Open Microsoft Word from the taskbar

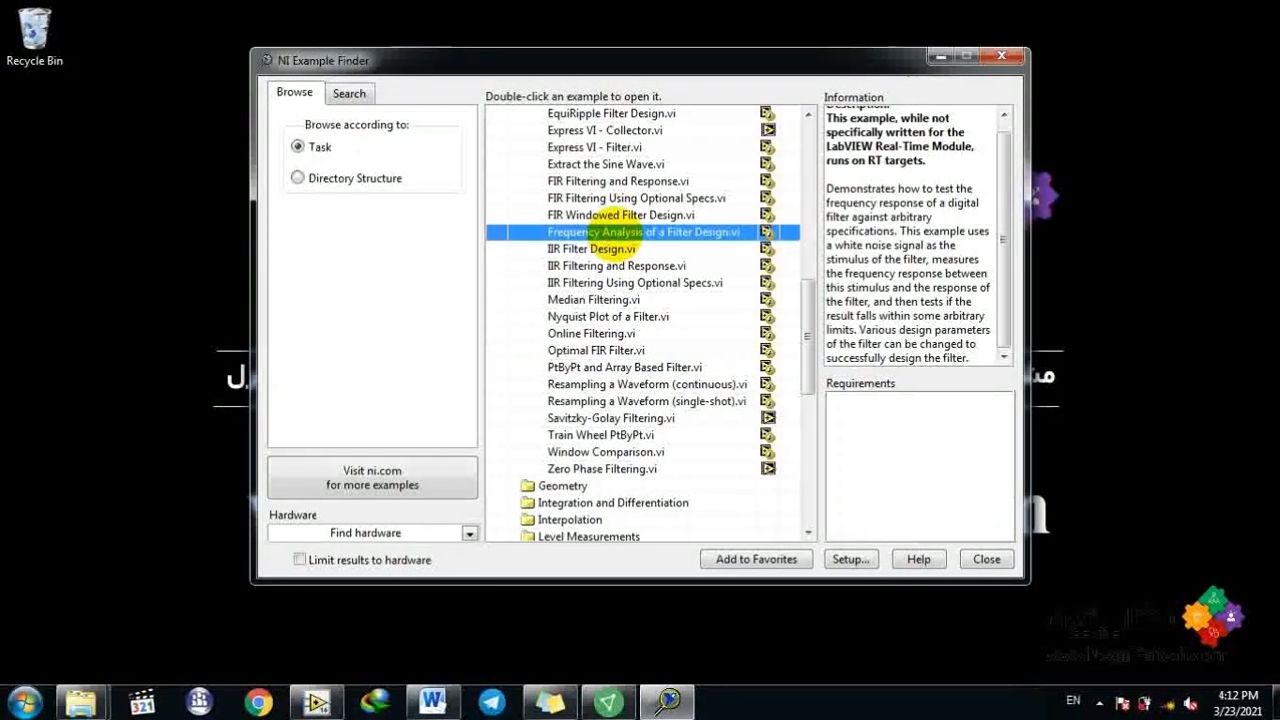coord(432,702)
